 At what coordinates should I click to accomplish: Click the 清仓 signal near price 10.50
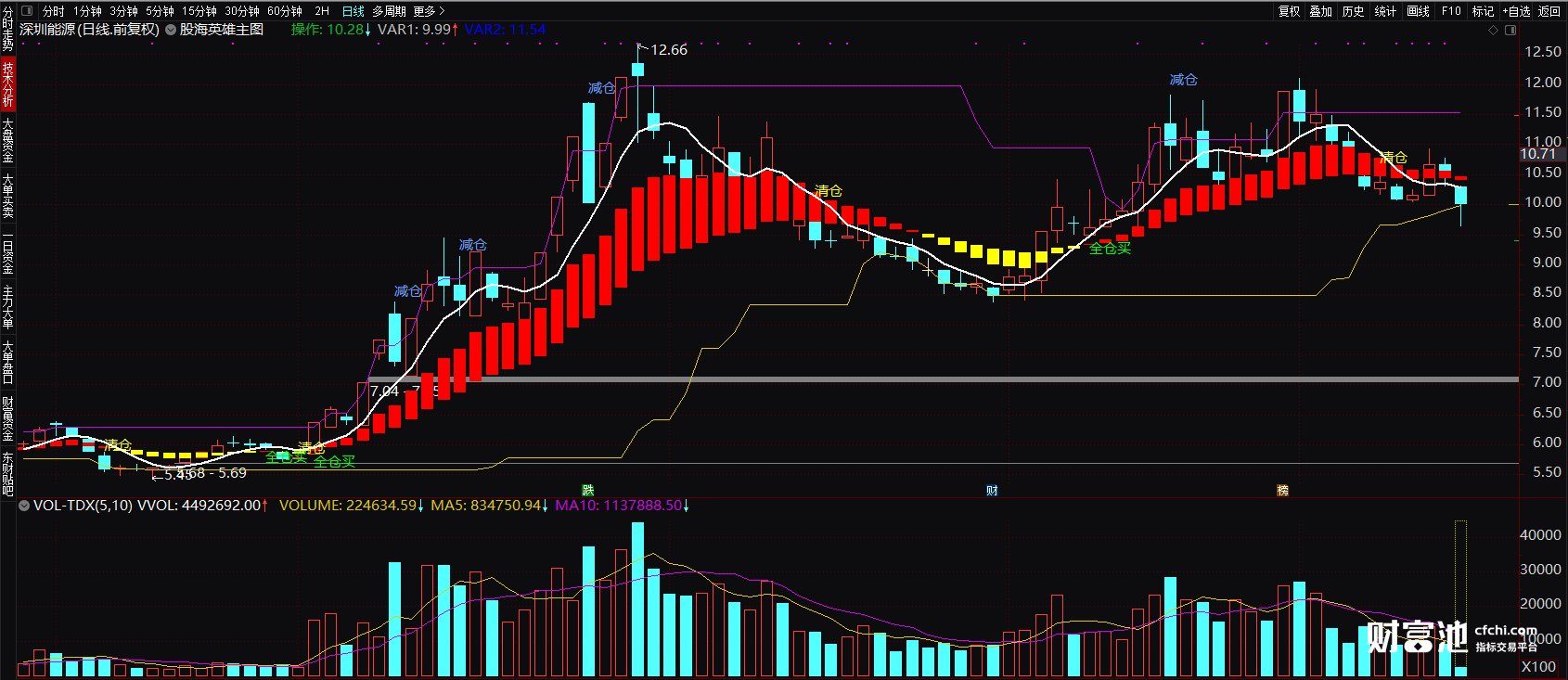[x=1394, y=158]
